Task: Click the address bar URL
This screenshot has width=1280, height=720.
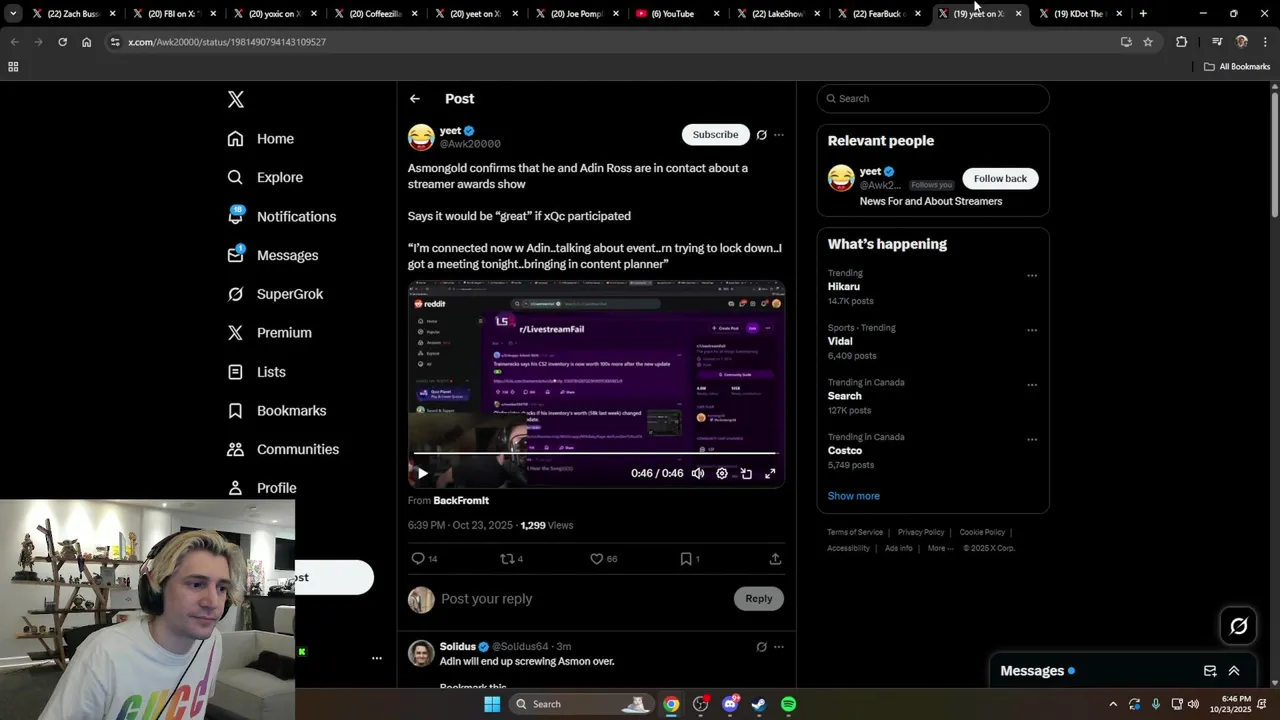Action: (x=227, y=42)
